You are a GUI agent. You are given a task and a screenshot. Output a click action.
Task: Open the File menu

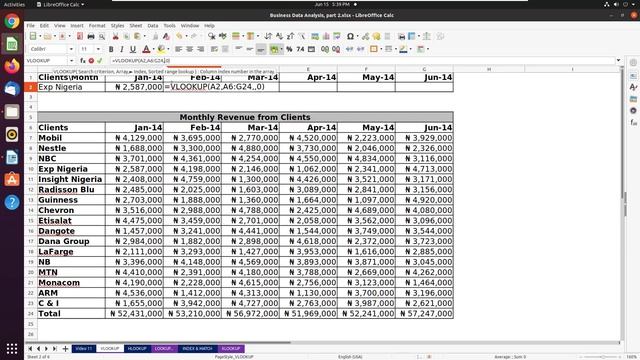pyautogui.click(x=31, y=25)
